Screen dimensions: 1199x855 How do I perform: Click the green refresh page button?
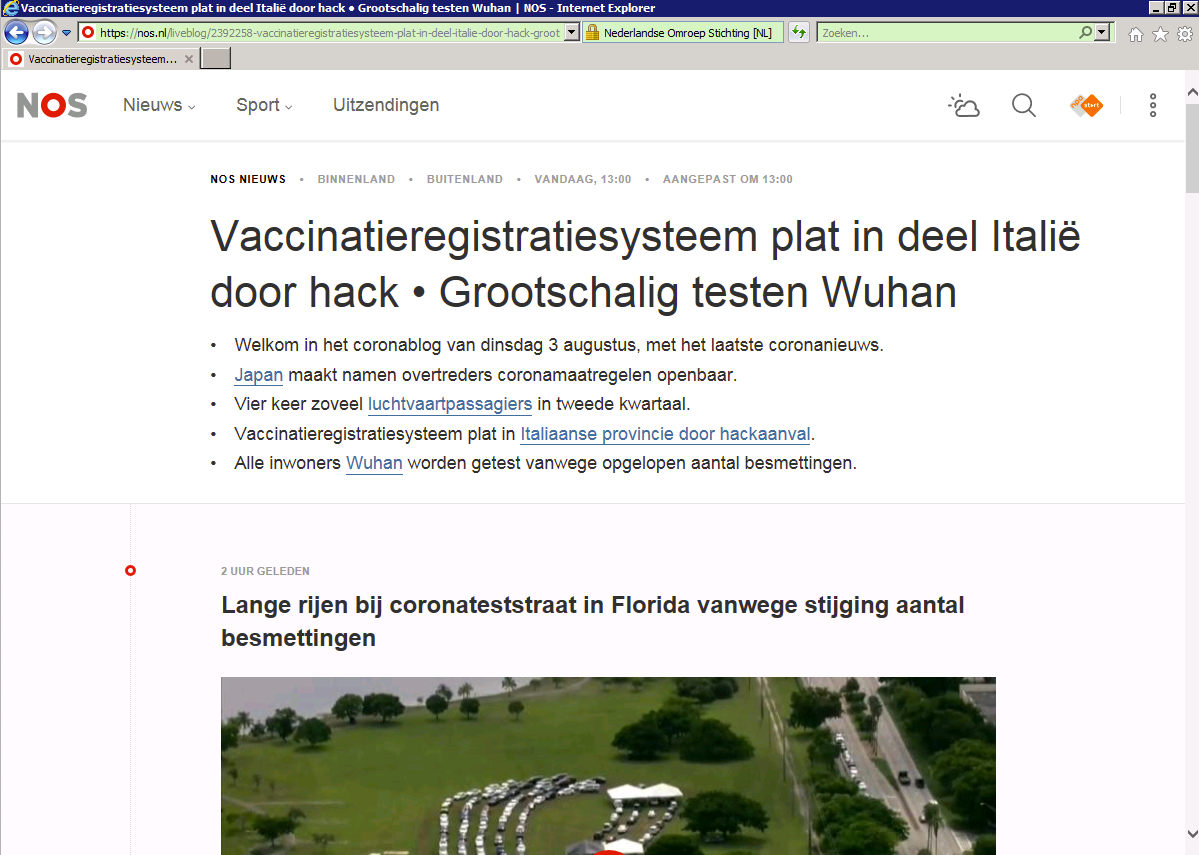pyautogui.click(x=799, y=32)
